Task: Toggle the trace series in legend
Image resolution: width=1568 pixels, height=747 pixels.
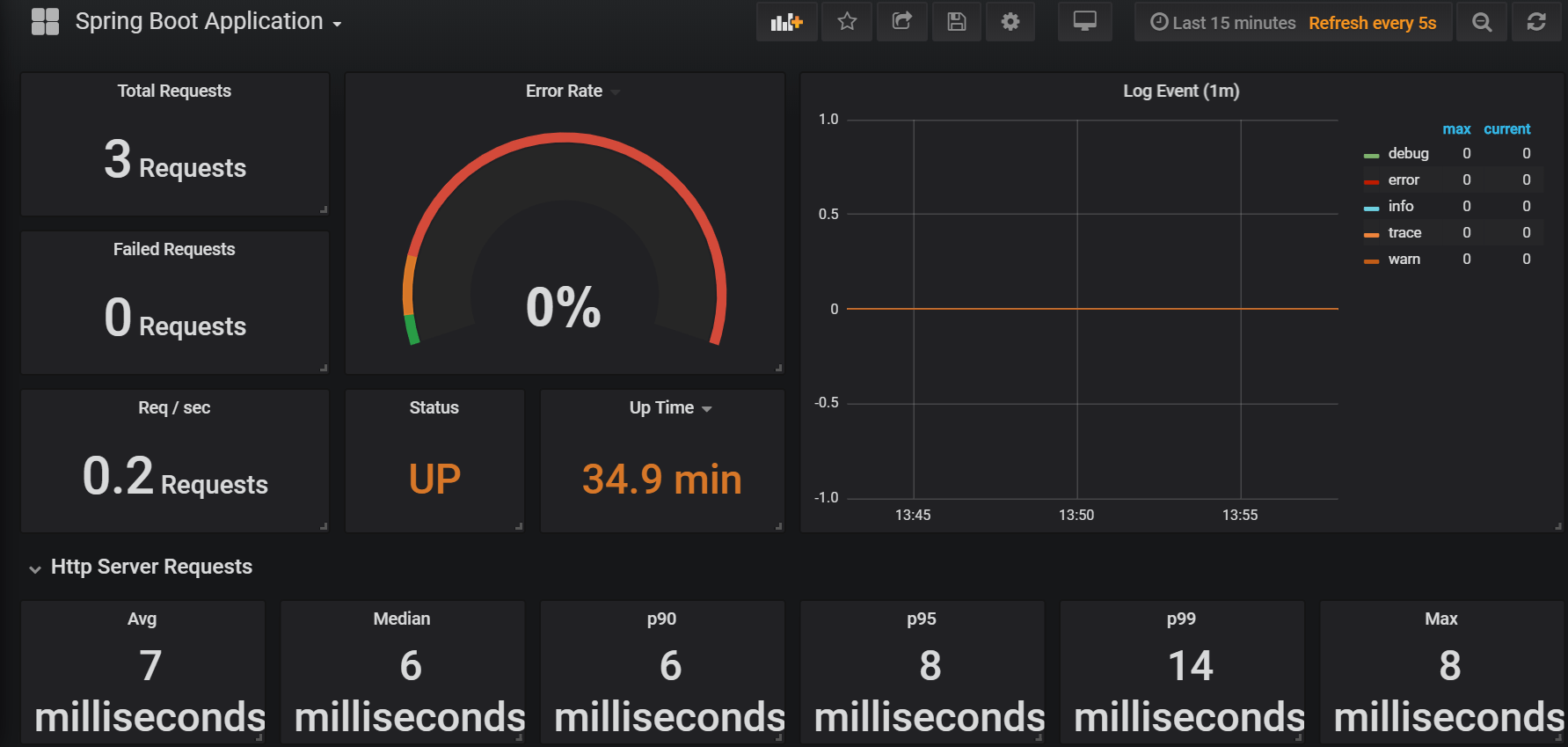Action: (1404, 232)
